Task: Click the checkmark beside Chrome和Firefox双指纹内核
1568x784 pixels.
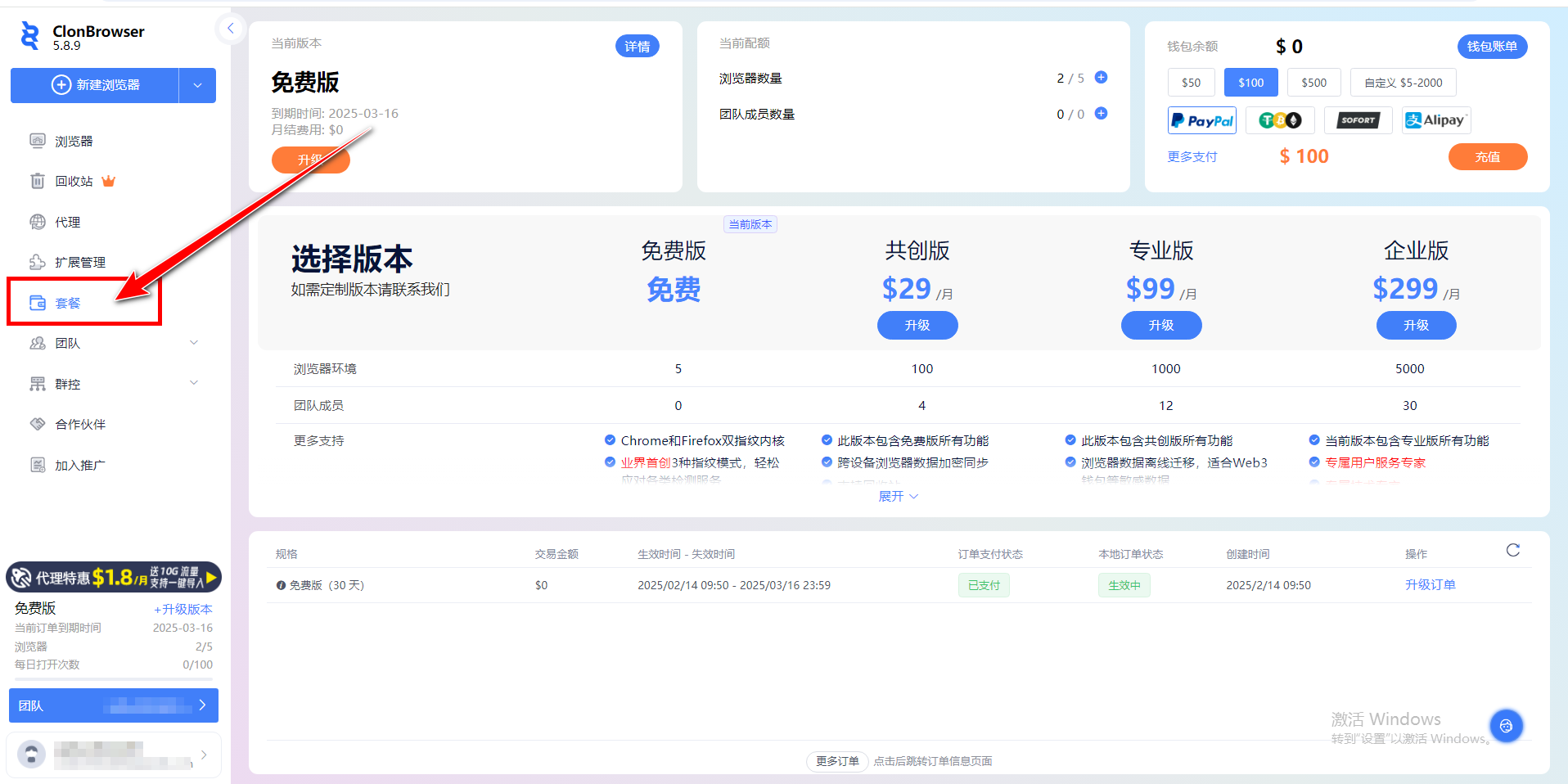Action: tap(610, 440)
